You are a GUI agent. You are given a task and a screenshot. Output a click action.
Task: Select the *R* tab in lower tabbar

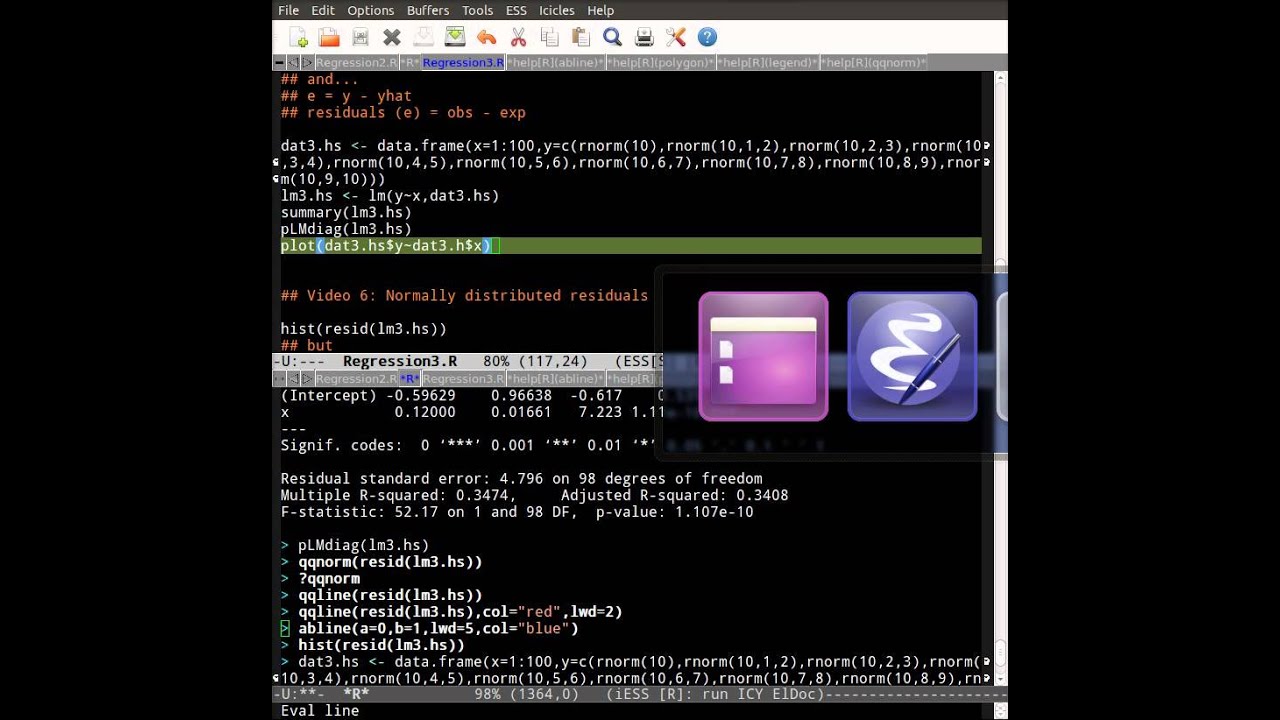click(x=410, y=379)
